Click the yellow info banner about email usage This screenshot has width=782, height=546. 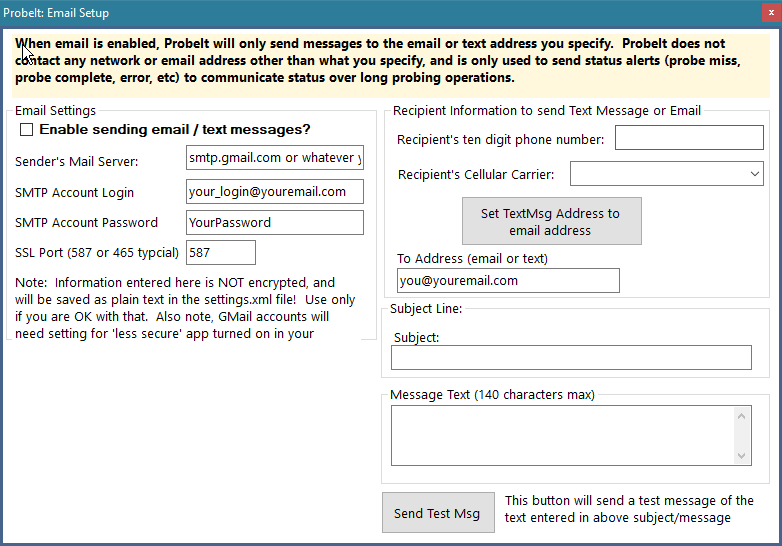click(391, 65)
